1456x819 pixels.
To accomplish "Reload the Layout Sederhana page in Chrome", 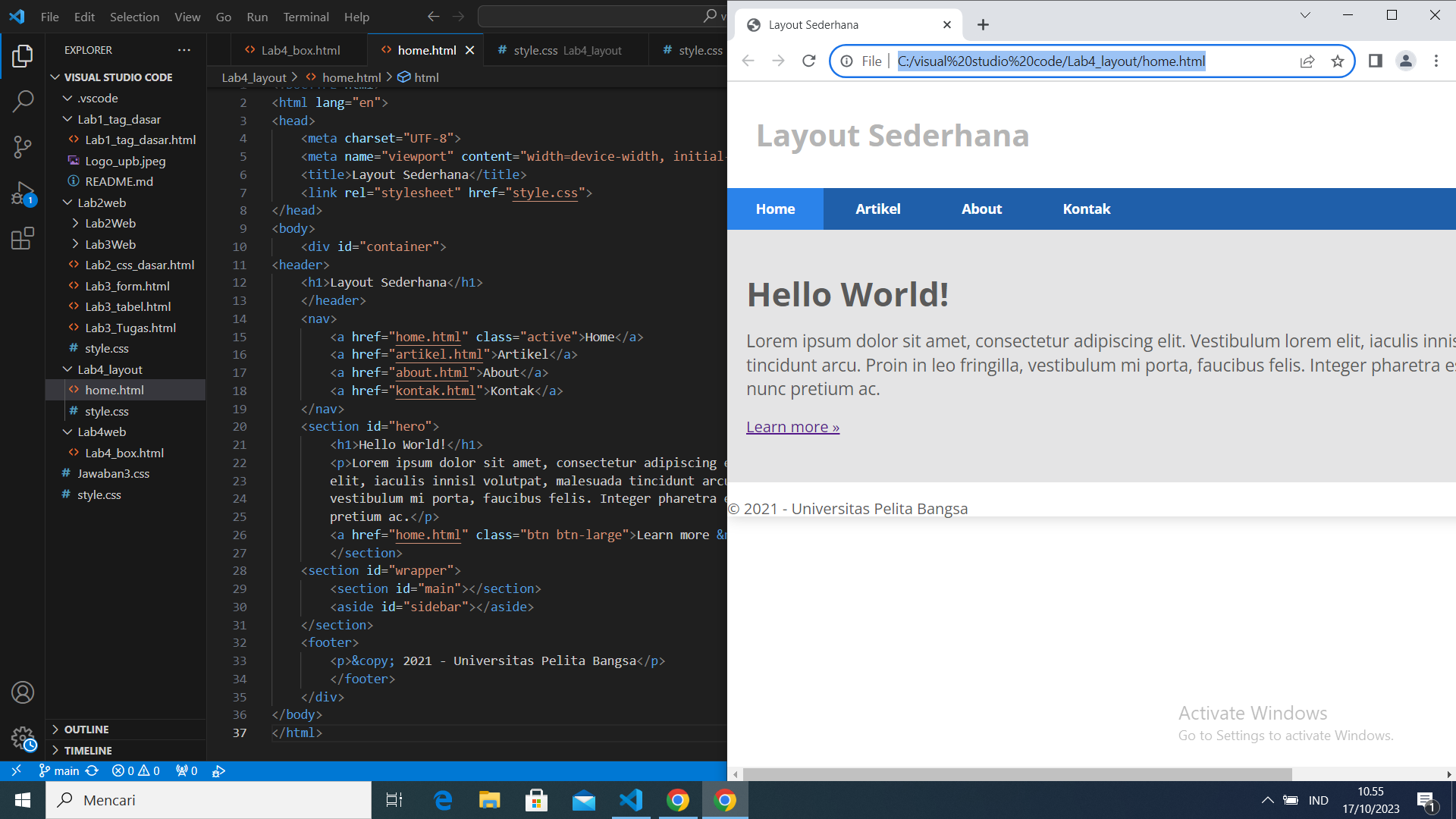I will point(808,61).
